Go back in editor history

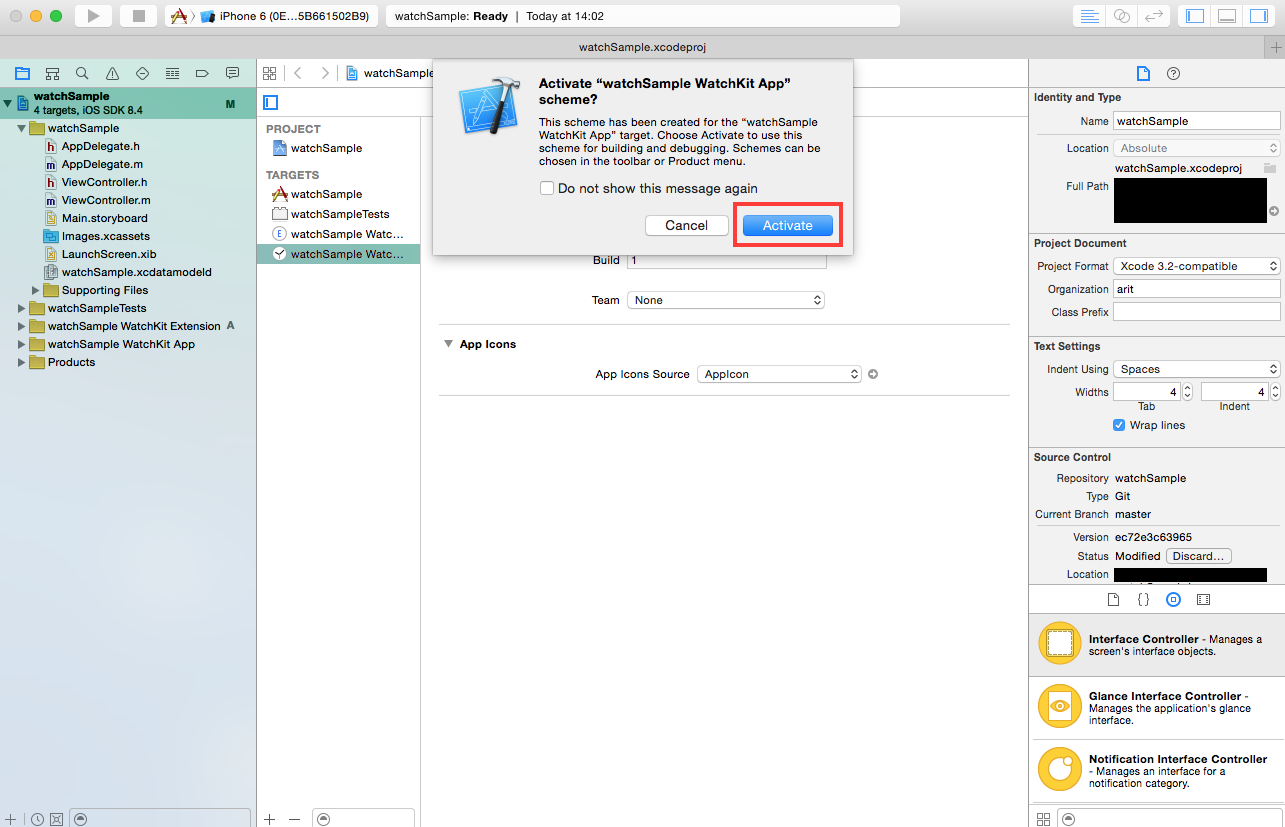tap(298, 73)
